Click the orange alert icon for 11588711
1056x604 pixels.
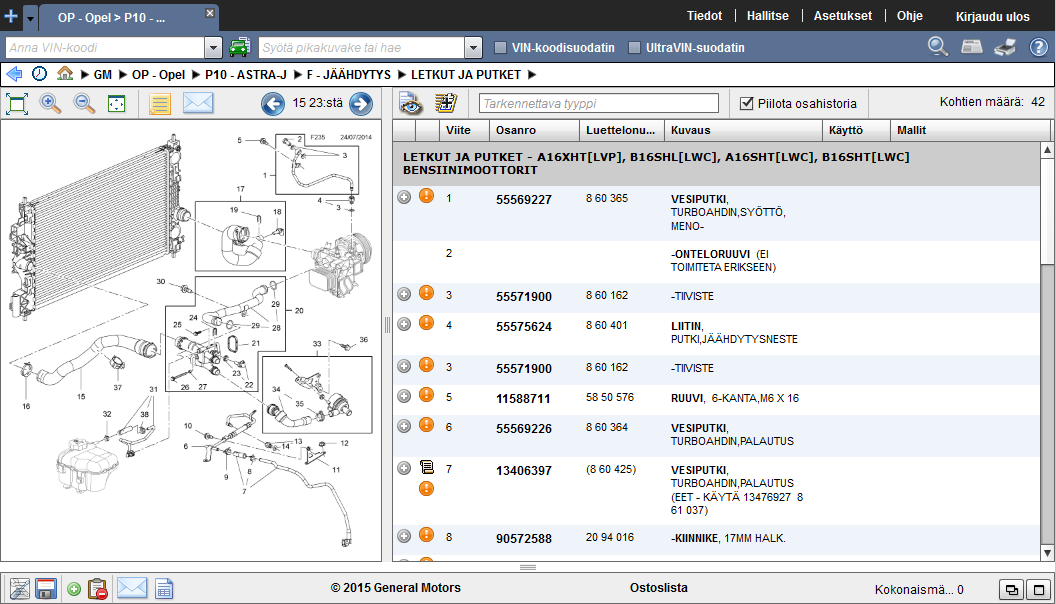(426, 395)
